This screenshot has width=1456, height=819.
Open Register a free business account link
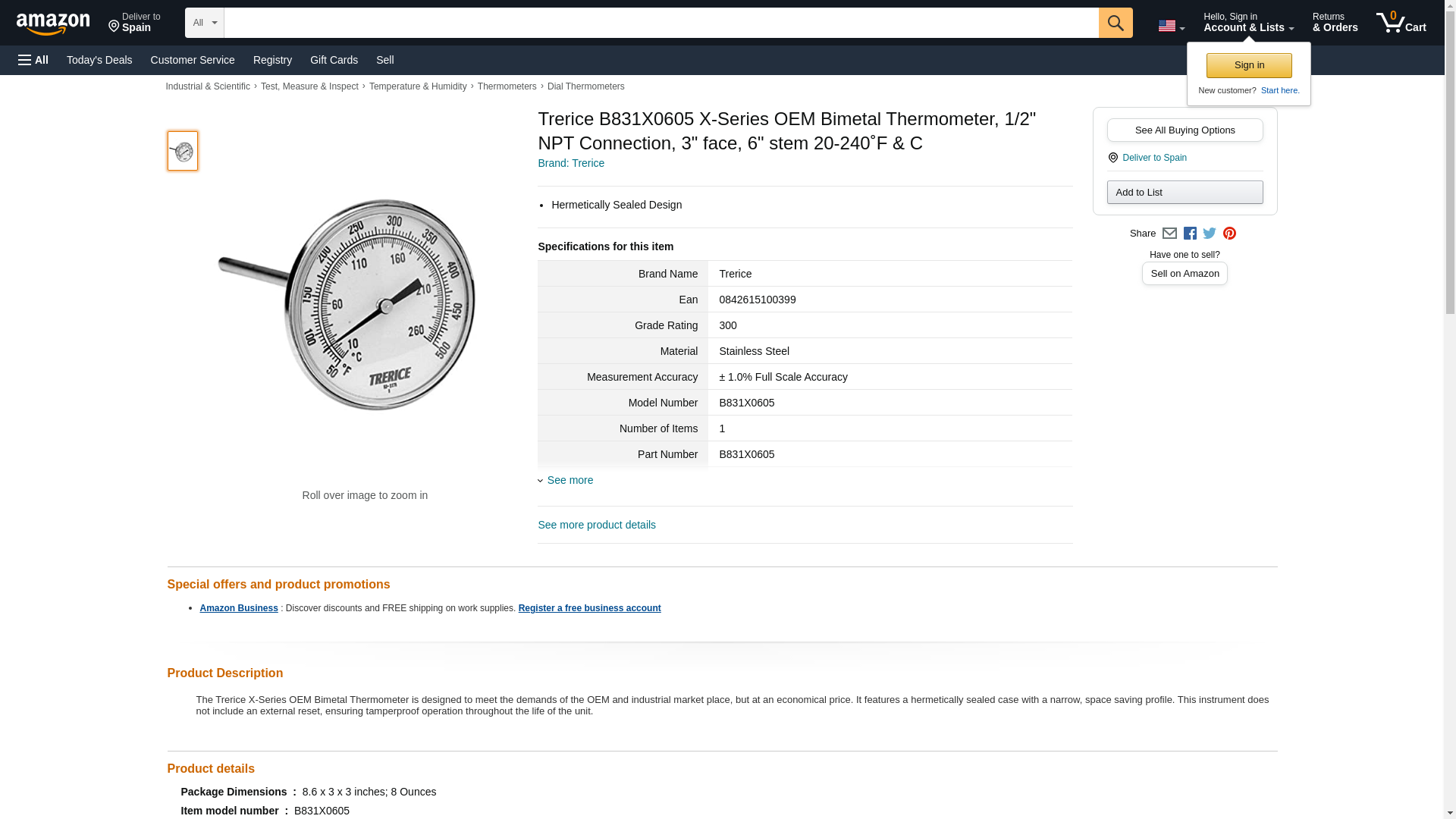pos(589,608)
